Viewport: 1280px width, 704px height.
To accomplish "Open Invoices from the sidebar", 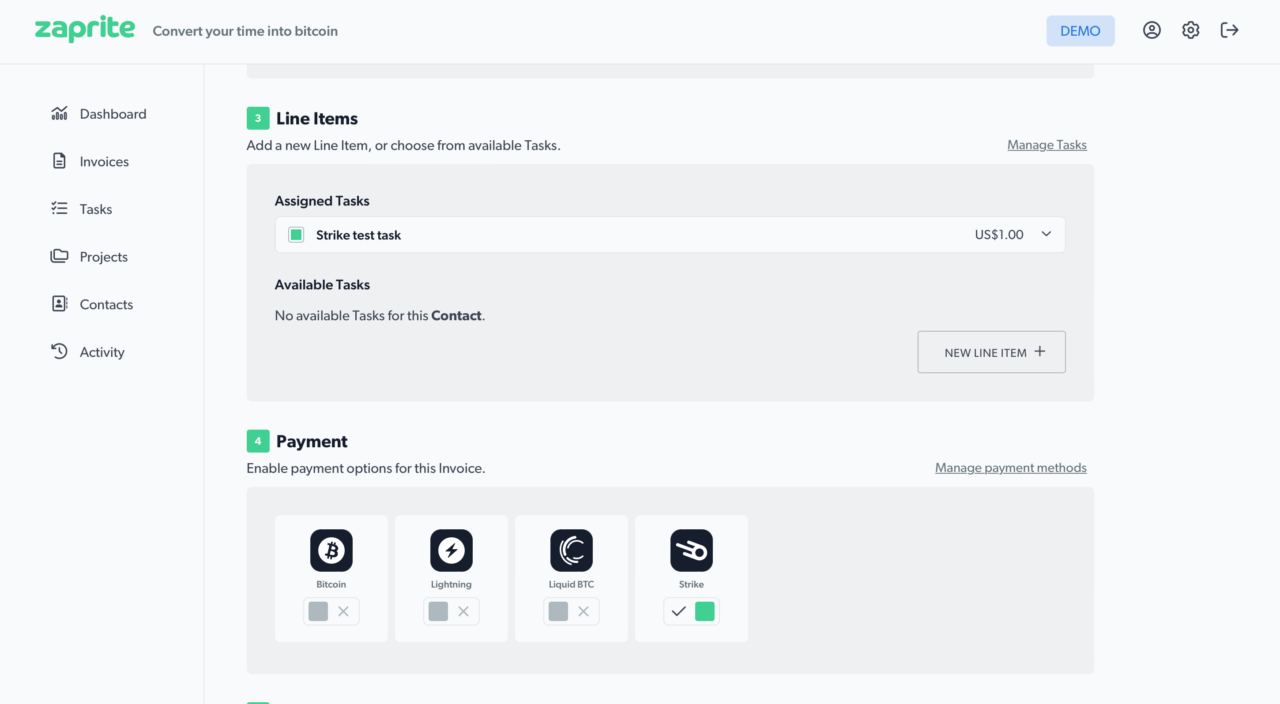I will pos(104,161).
